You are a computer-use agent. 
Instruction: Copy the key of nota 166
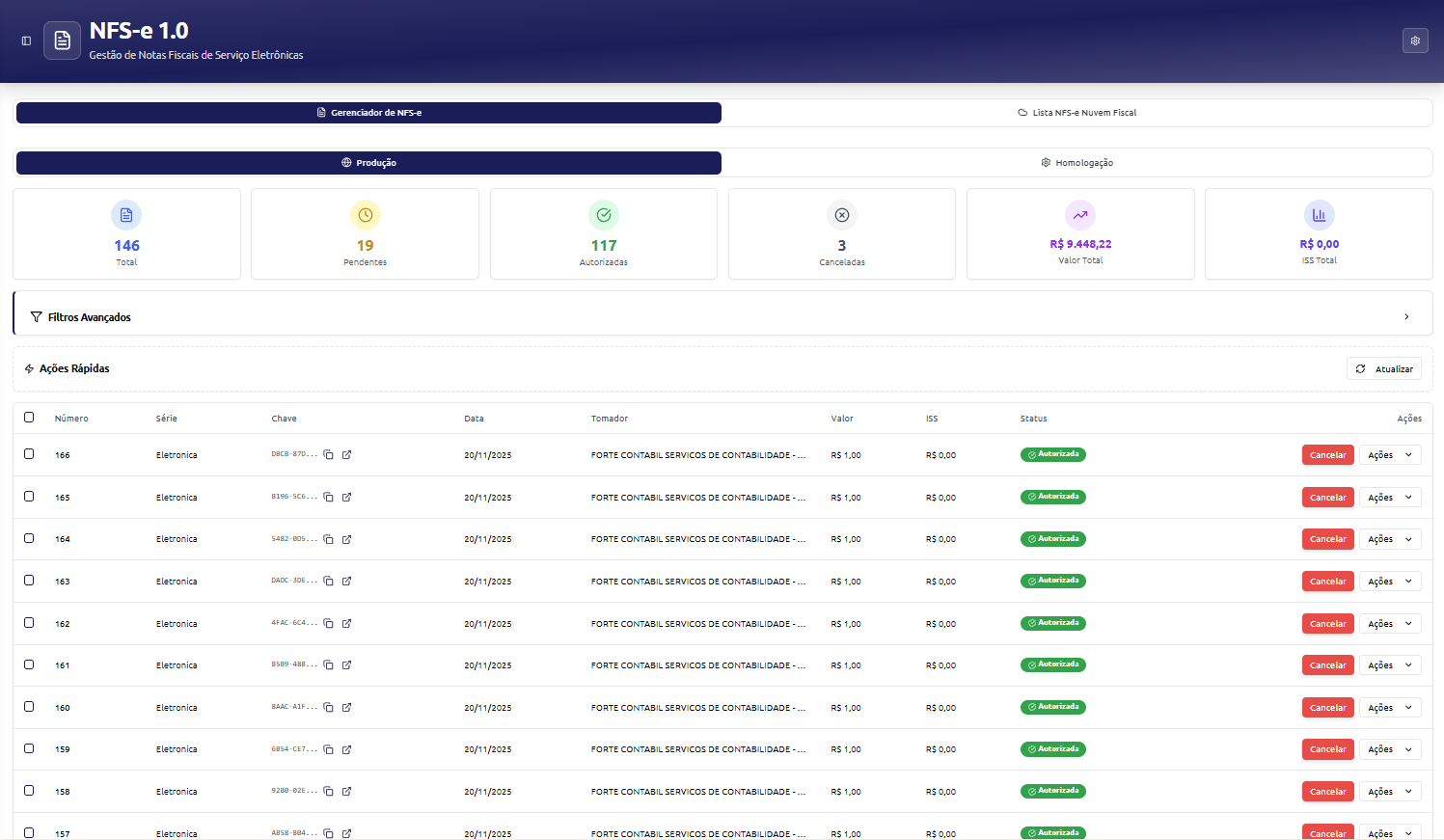coord(328,455)
